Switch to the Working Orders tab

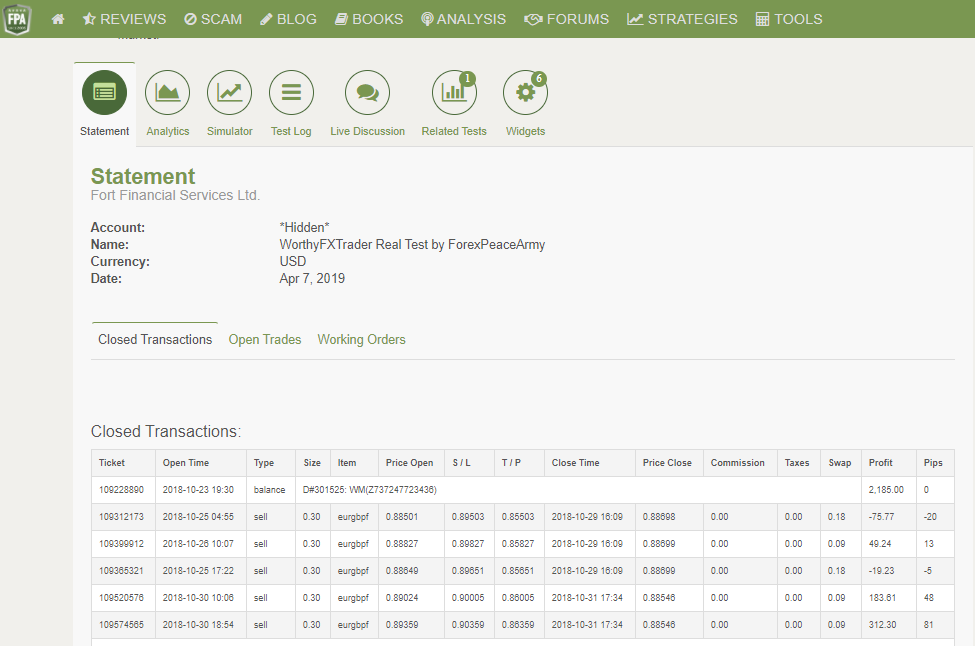[x=361, y=339]
